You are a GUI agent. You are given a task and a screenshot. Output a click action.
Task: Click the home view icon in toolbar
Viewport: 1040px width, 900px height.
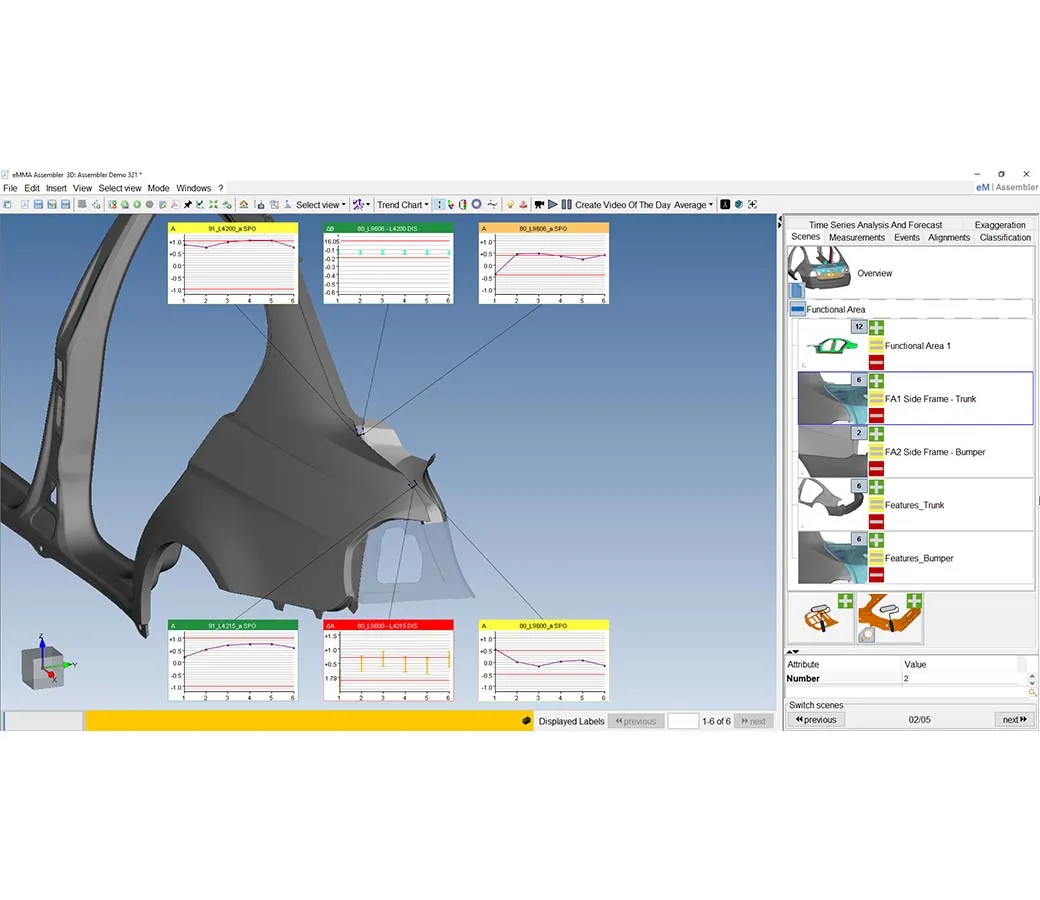click(x=244, y=205)
